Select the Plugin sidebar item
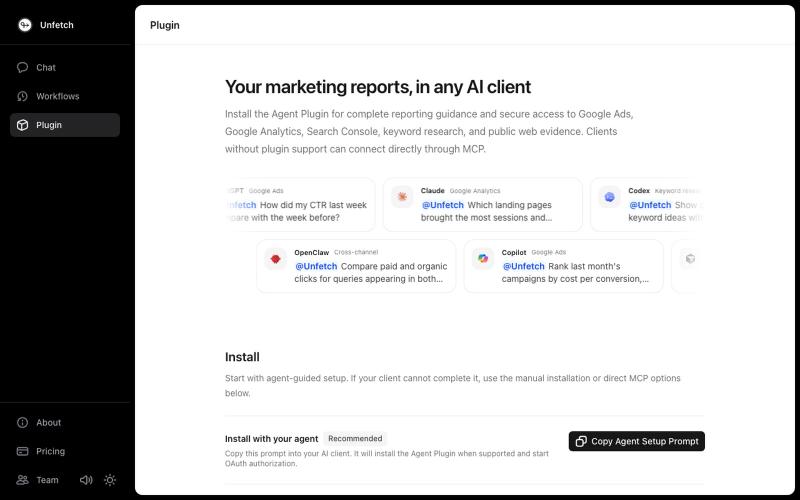This screenshot has width=800, height=500. [65, 125]
